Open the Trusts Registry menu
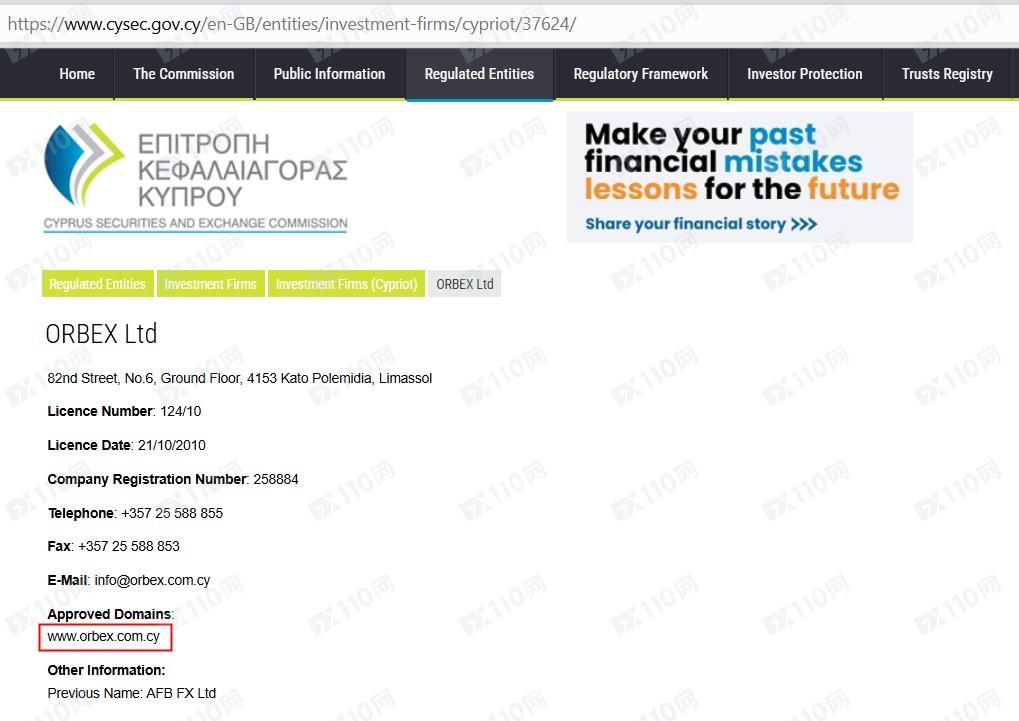 947,74
